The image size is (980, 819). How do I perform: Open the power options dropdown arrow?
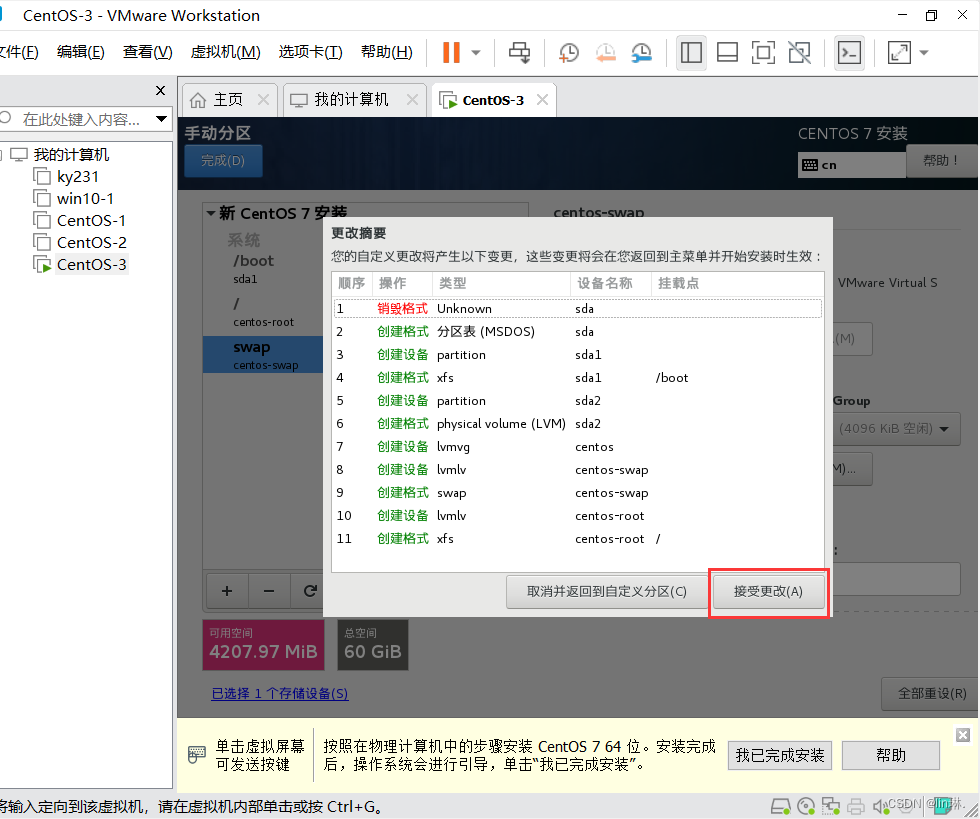pos(476,53)
